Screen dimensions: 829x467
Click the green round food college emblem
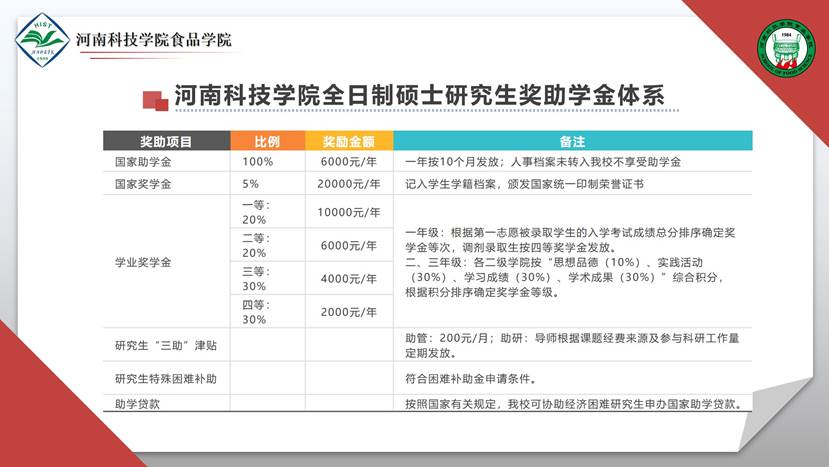point(786,49)
